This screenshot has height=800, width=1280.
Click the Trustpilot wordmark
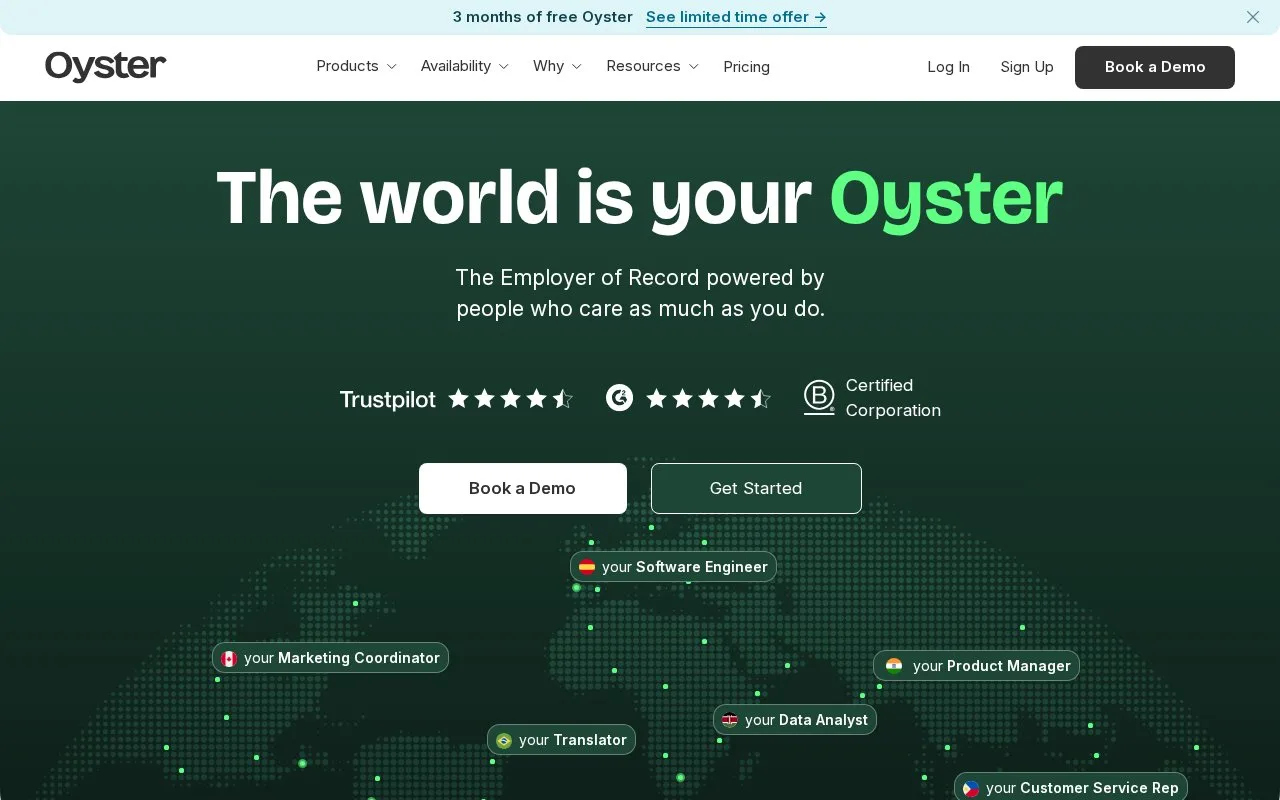388,400
